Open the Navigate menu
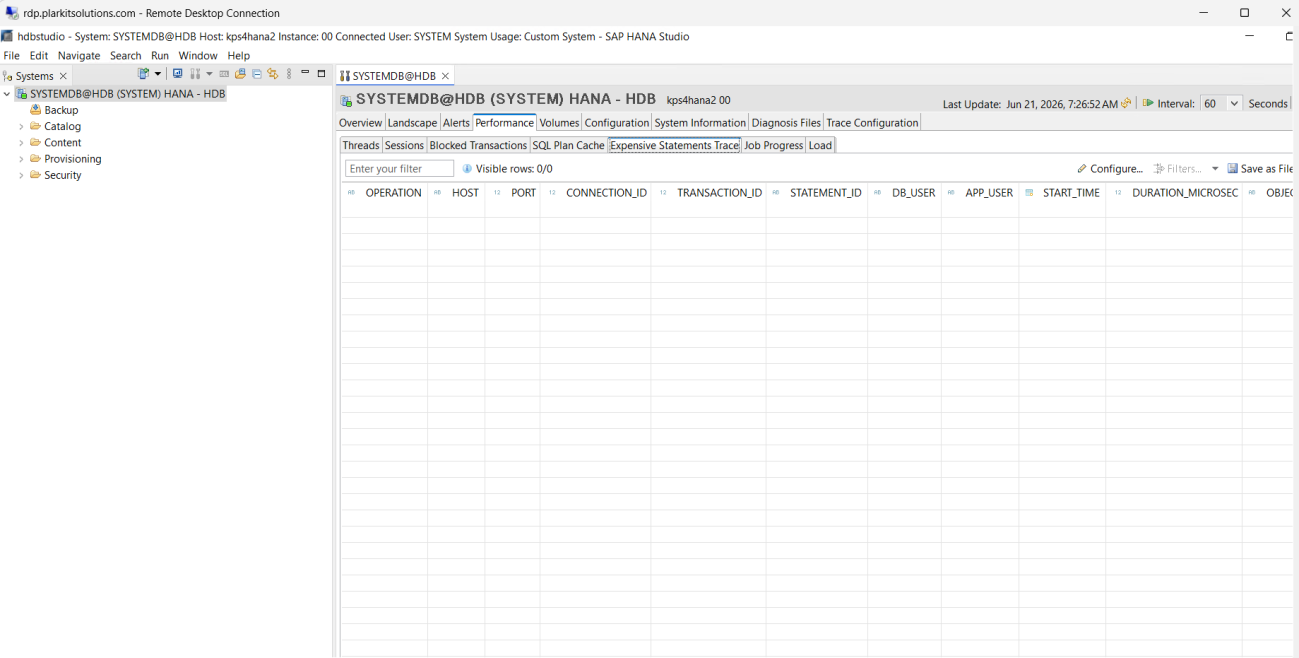The height and width of the screenshot is (658, 1299). (79, 56)
